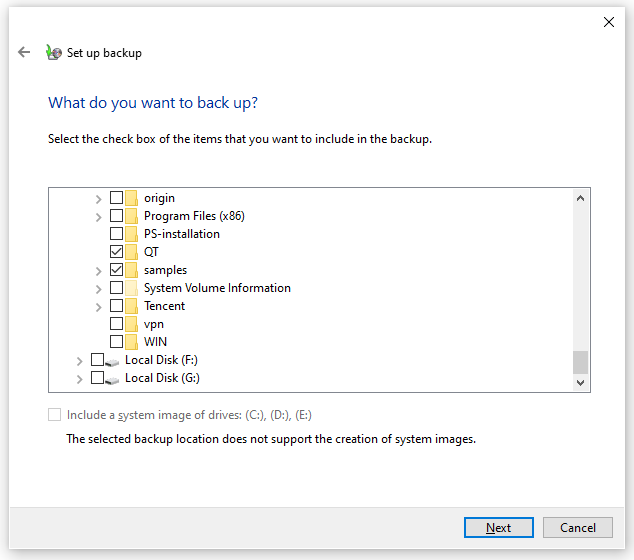Check the Local Disk (F:) checkbox
The width and height of the screenshot is (634, 560).
(x=97, y=359)
